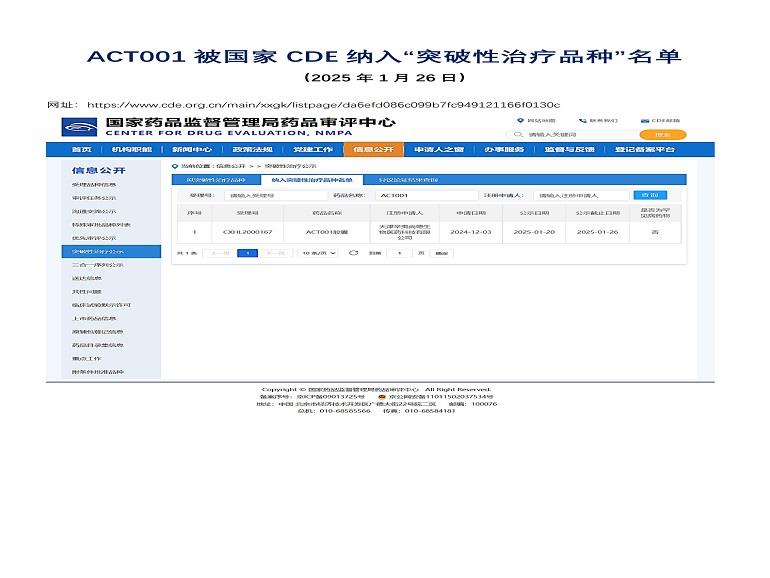Viewport: 770px width, 578px height.
Task: Select the 纳入突破性治疗品种名单 tab
Action: point(312,180)
